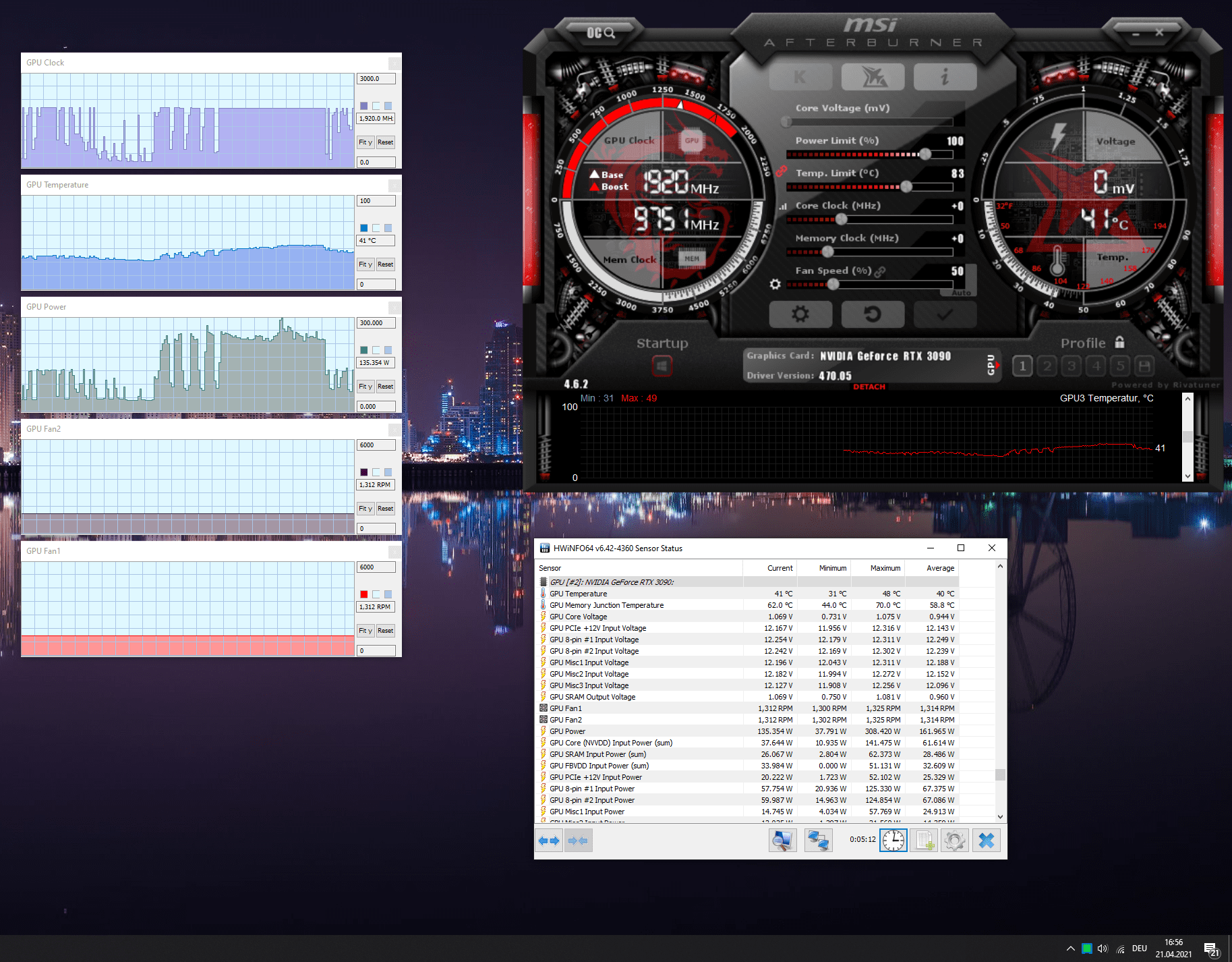
Task: Select Afterburner profile slot 1
Action: pyautogui.click(x=1022, y=366)
